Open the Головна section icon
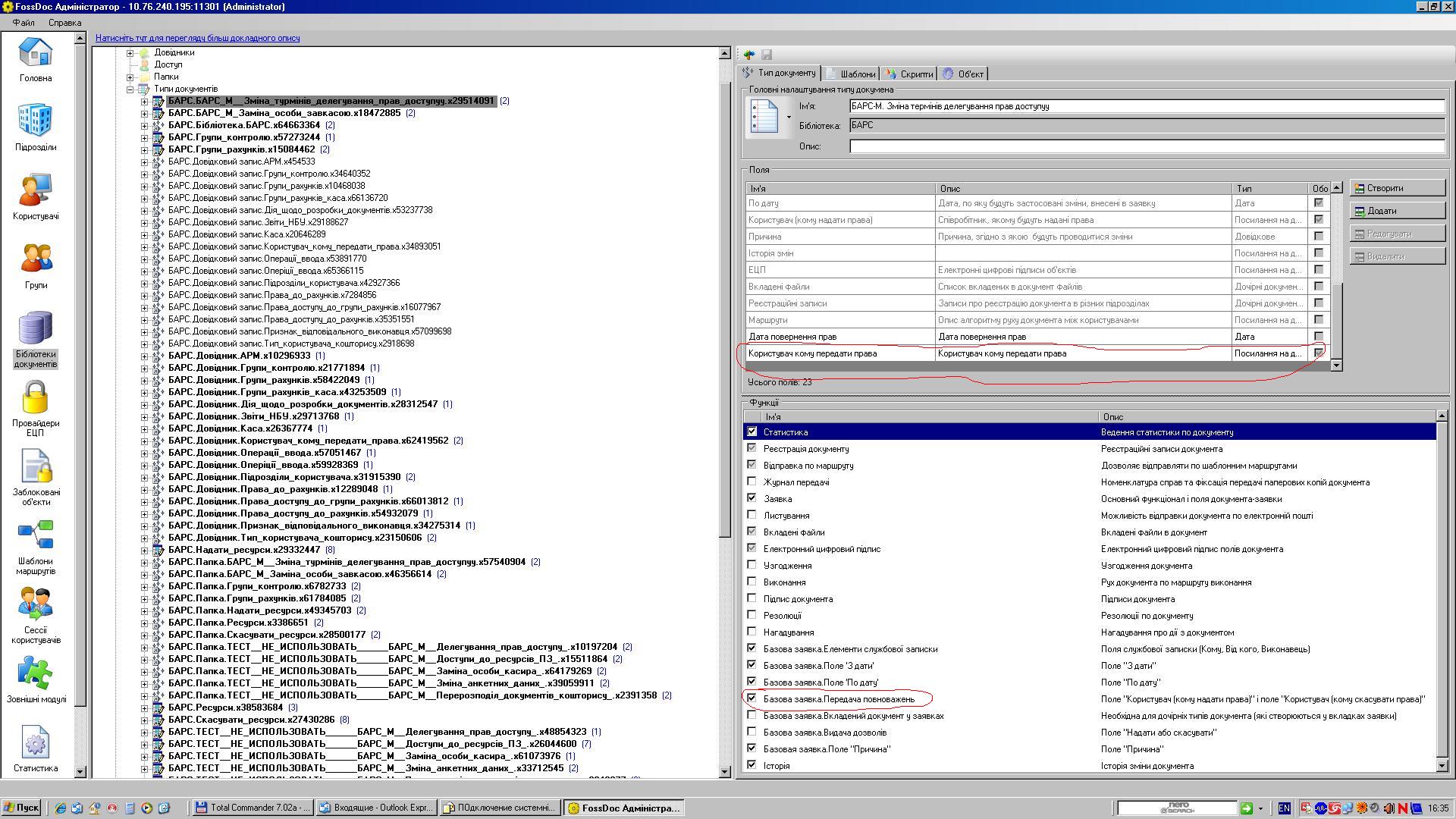 (x=35, y=53)
